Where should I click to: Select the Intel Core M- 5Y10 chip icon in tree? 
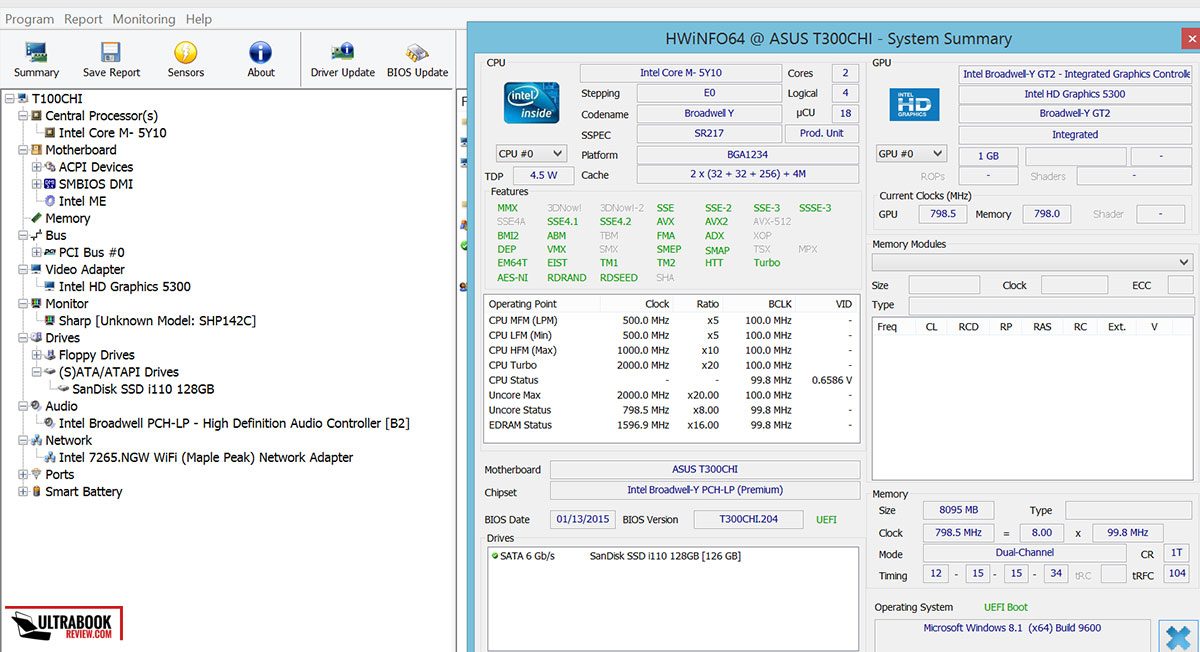pos(50,133)
